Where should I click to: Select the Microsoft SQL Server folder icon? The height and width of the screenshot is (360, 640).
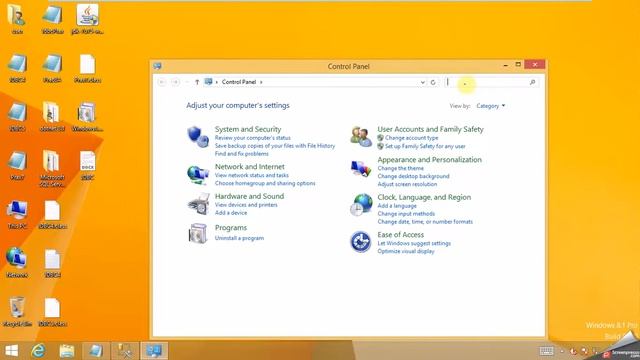click(52, 169)
